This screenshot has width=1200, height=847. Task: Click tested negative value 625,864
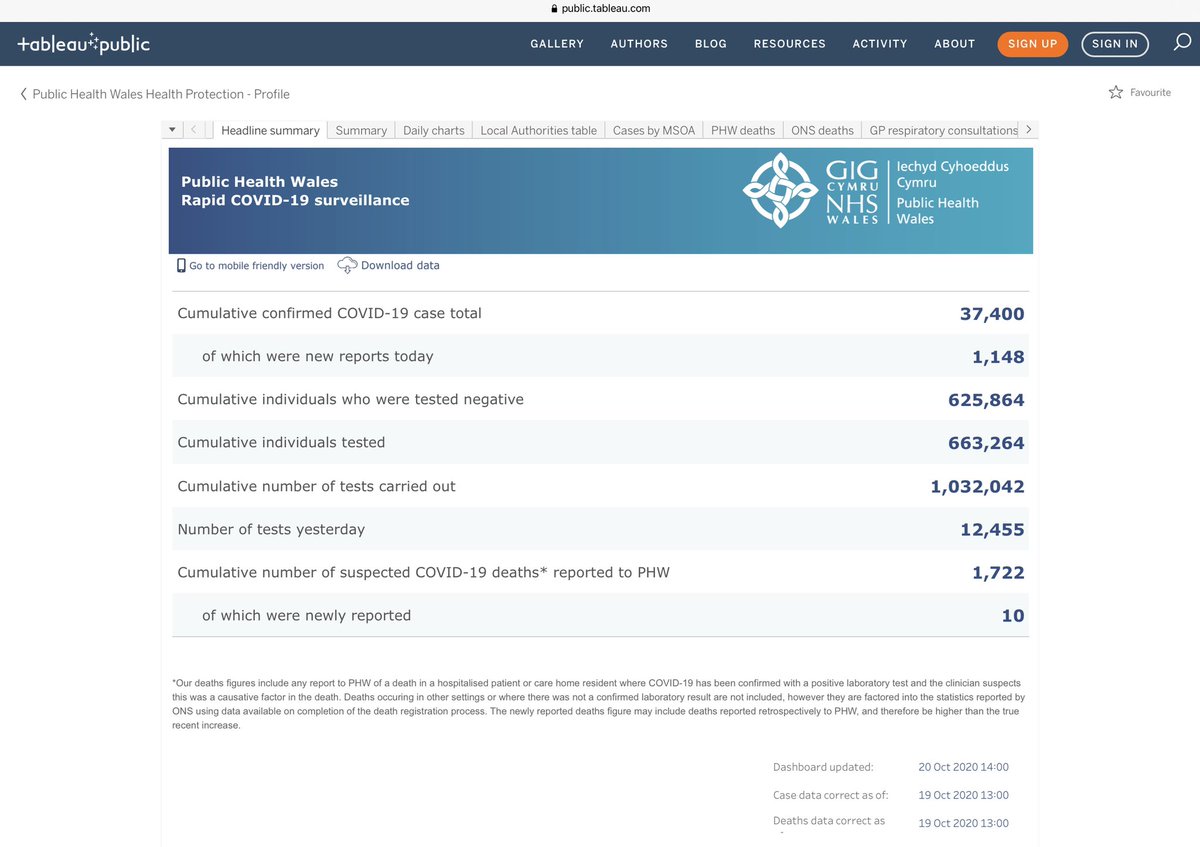tap(986, 400)
